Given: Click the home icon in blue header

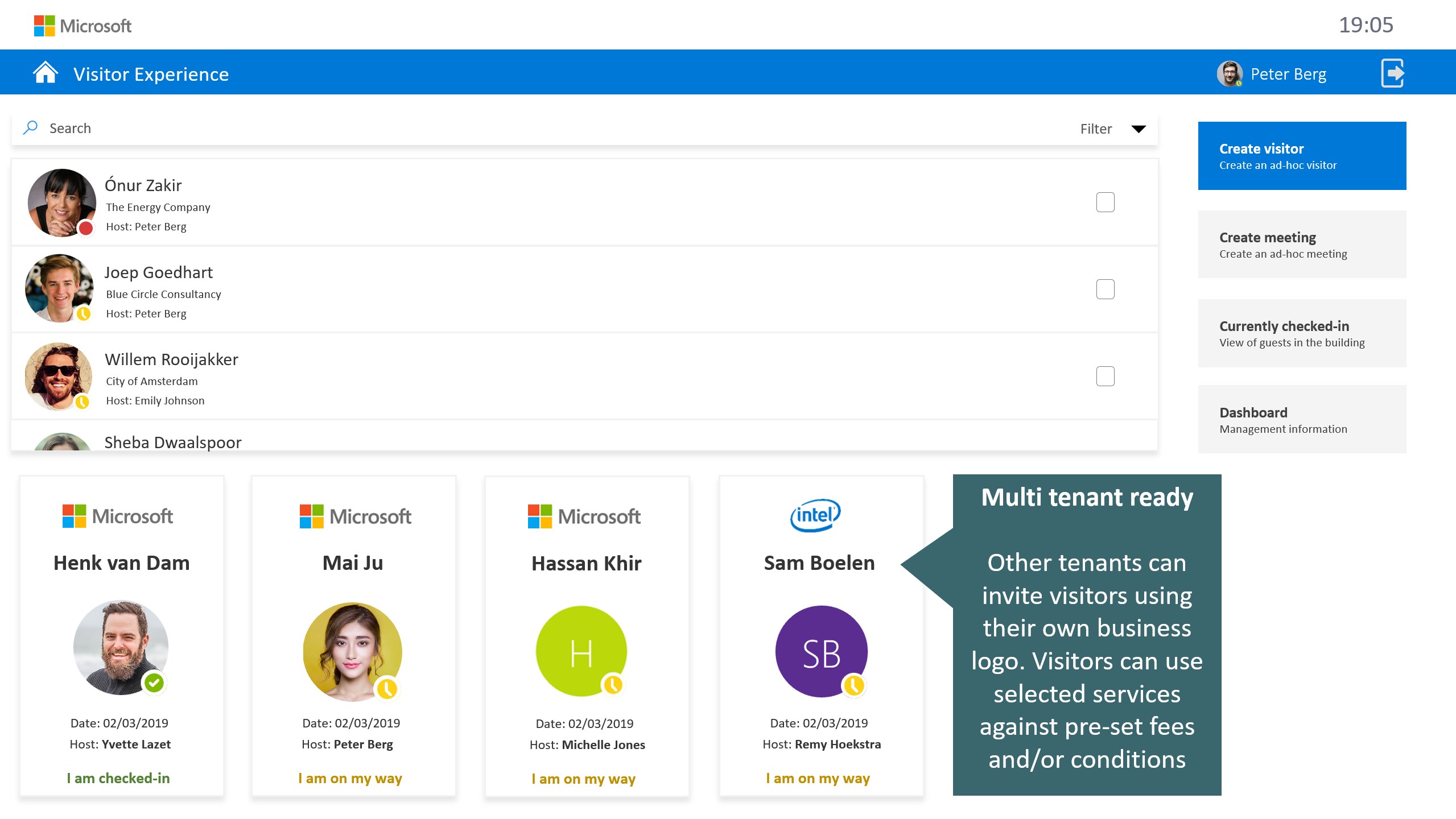Looking at the screenshot, I should (45, 73).
